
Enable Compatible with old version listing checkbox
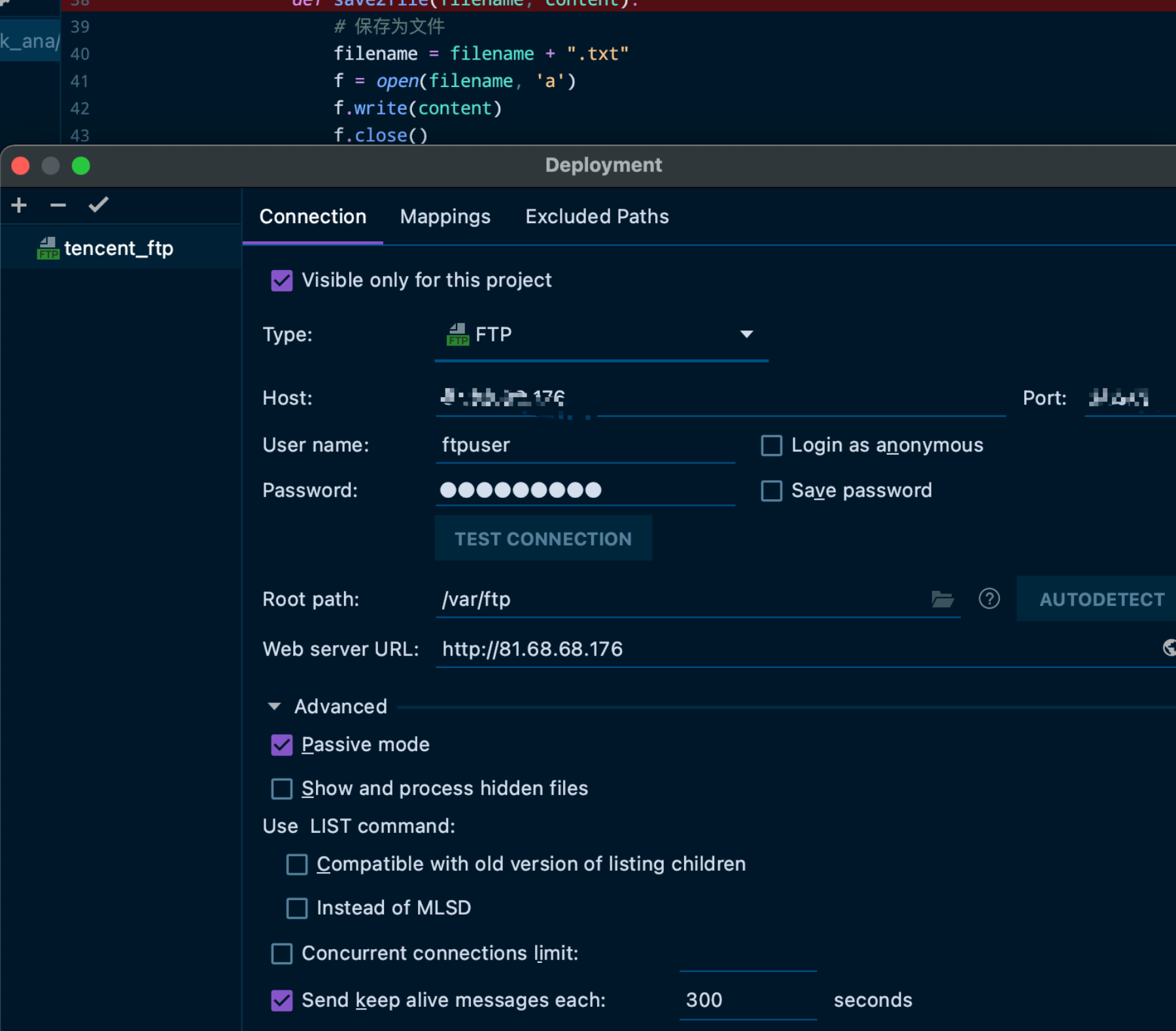point(297,865)
